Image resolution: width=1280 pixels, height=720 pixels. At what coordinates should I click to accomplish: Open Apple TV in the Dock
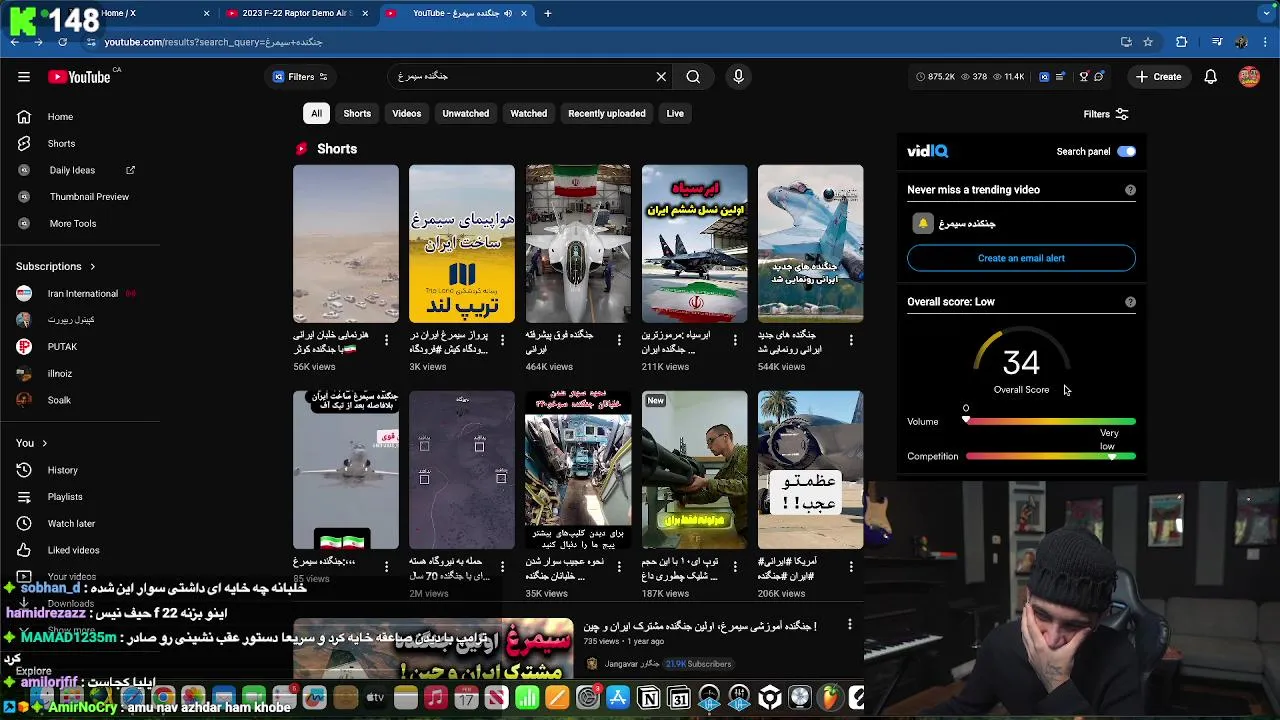375,697
